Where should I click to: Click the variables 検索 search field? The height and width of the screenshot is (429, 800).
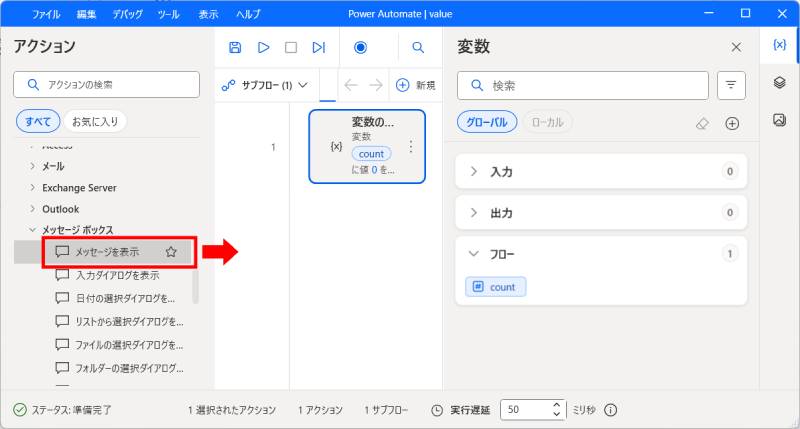(x=583, y=86)
